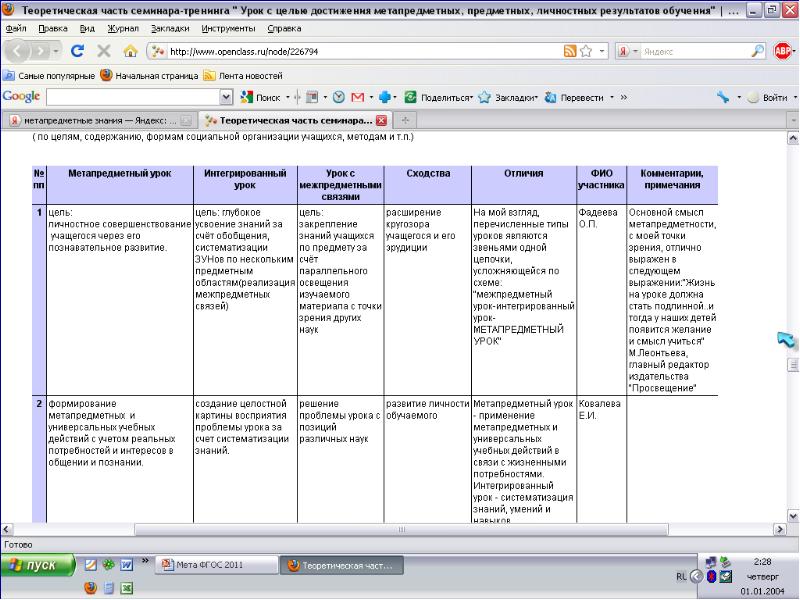Bookmark this page with the star icon
This screenshot has width=800, height=600.
586,50
